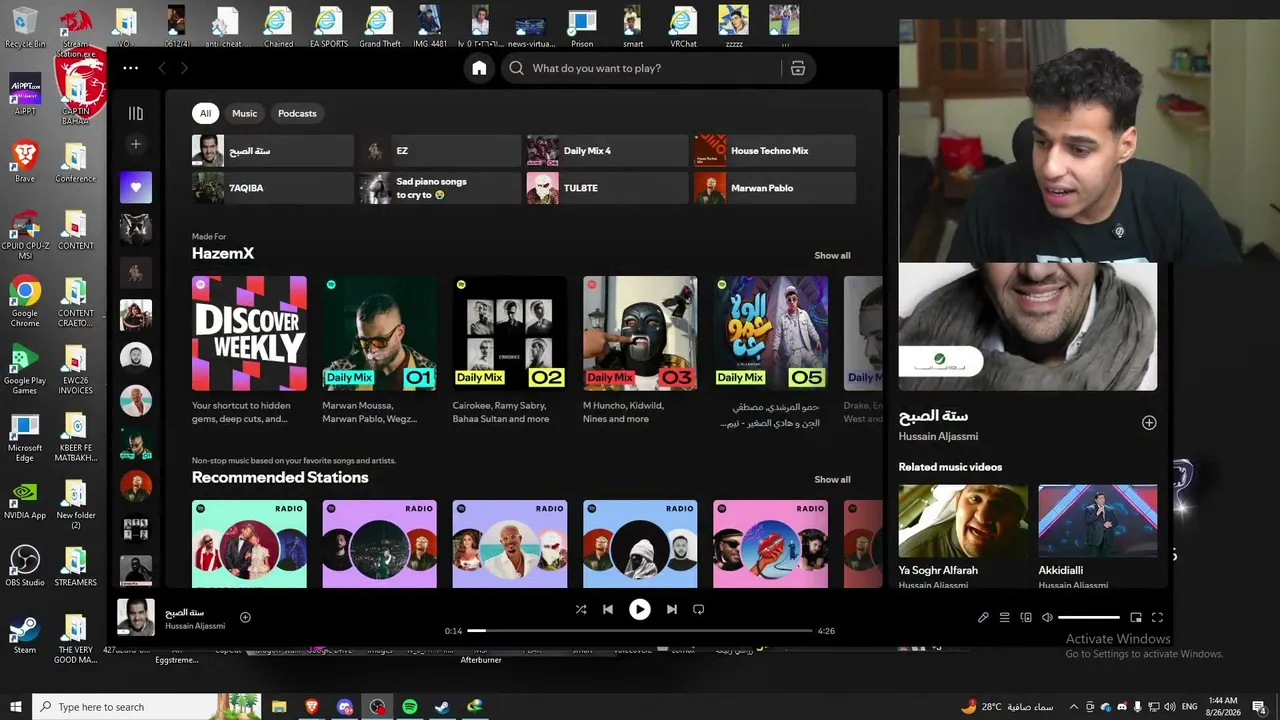Select the OBS Studio desktop icon

coord(25,566)
